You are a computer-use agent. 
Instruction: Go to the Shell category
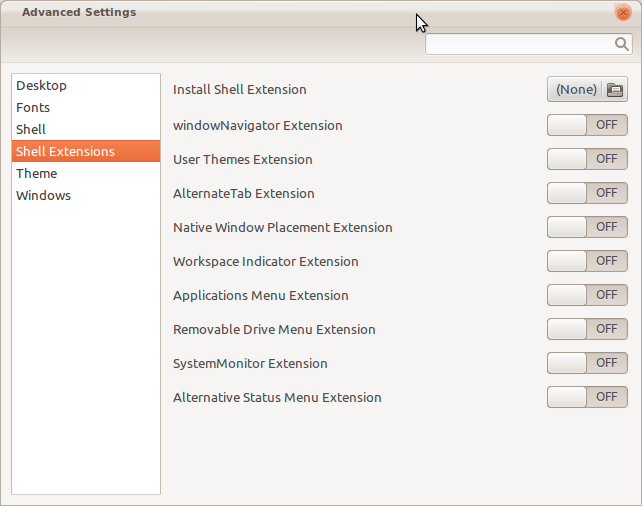point(31,130)
